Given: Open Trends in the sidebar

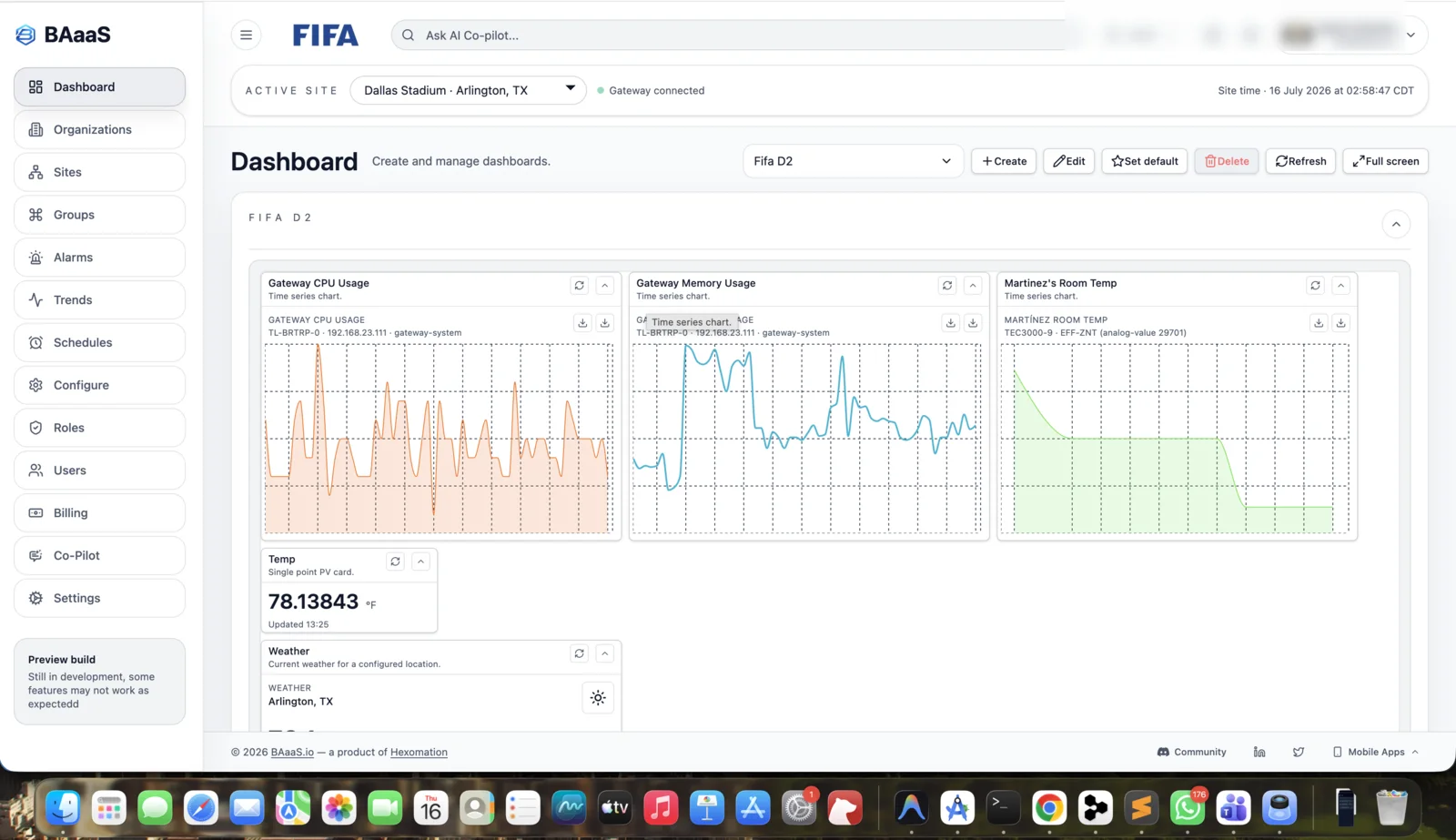Looking at the screenshot, I should pyautogui.click(x=99, y=300).
